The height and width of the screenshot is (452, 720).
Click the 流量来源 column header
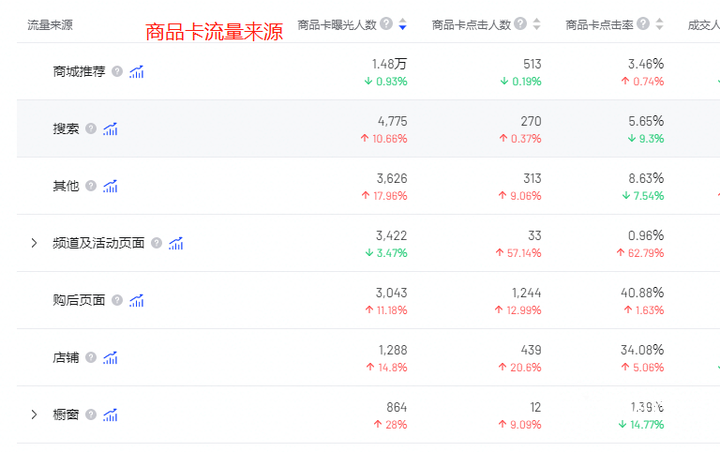tap(50, 25)
